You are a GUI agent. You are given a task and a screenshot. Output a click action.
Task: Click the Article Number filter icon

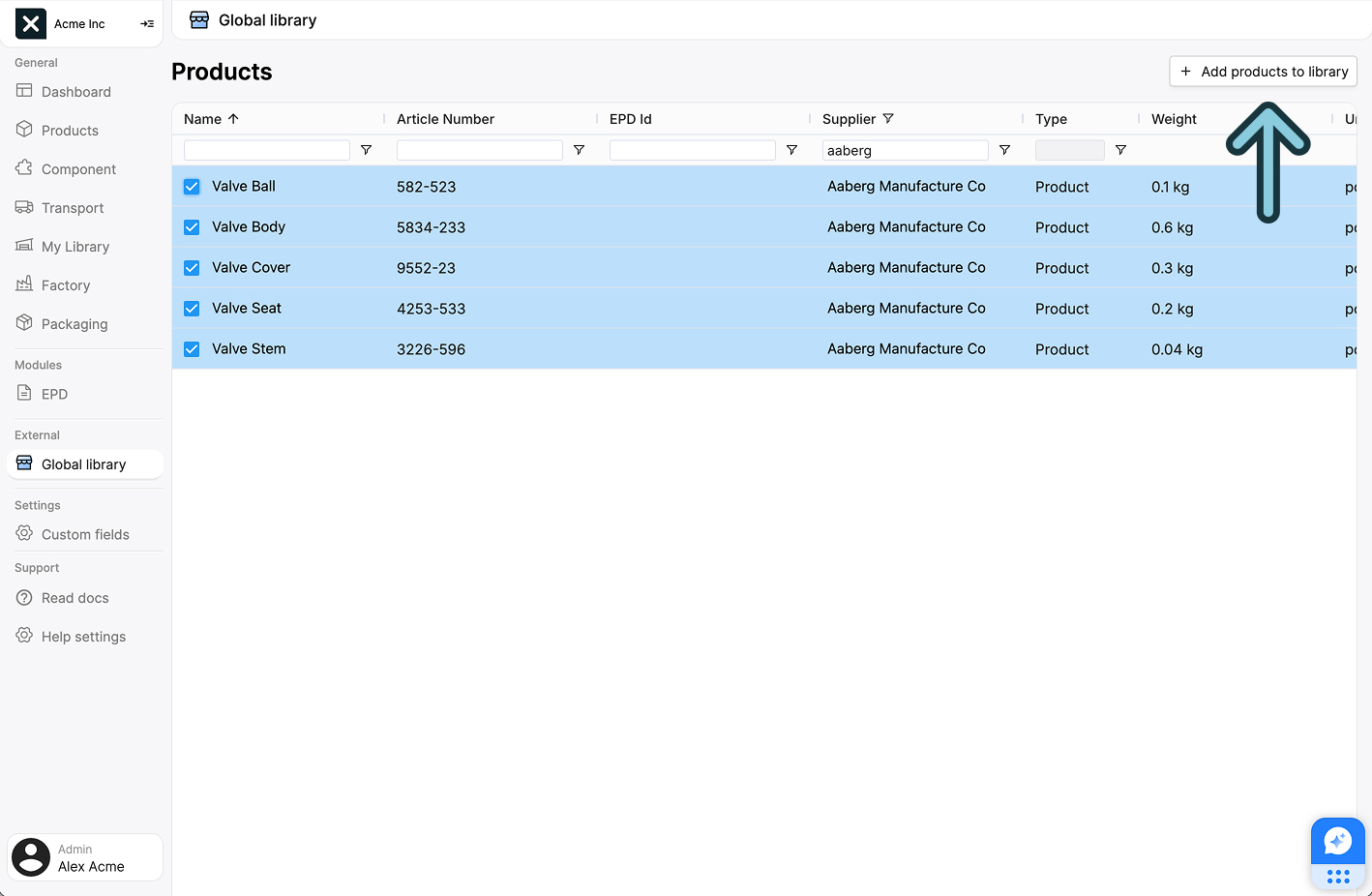pos(579,150)
